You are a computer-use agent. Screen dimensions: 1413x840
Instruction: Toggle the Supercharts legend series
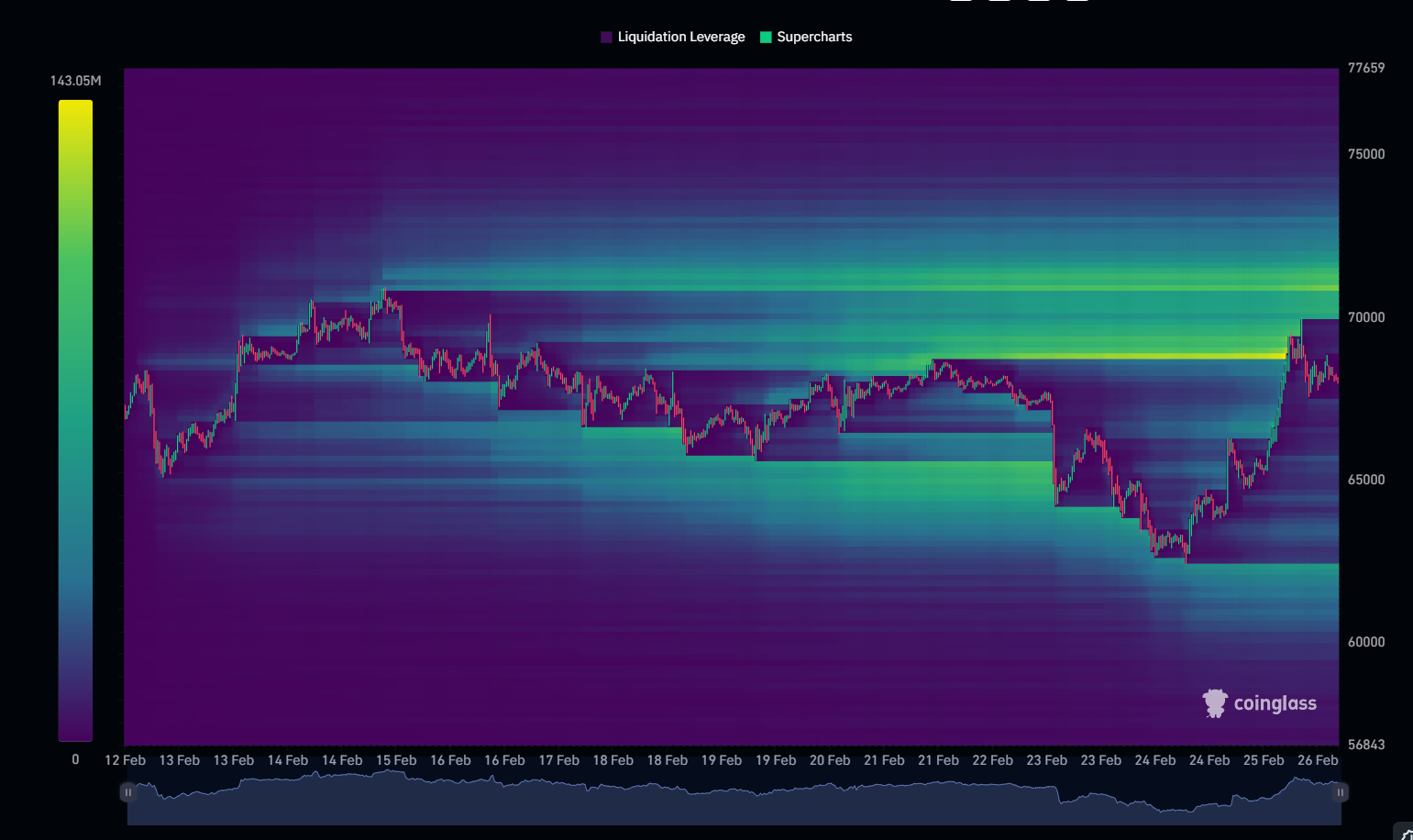click(x=814, y=37)
